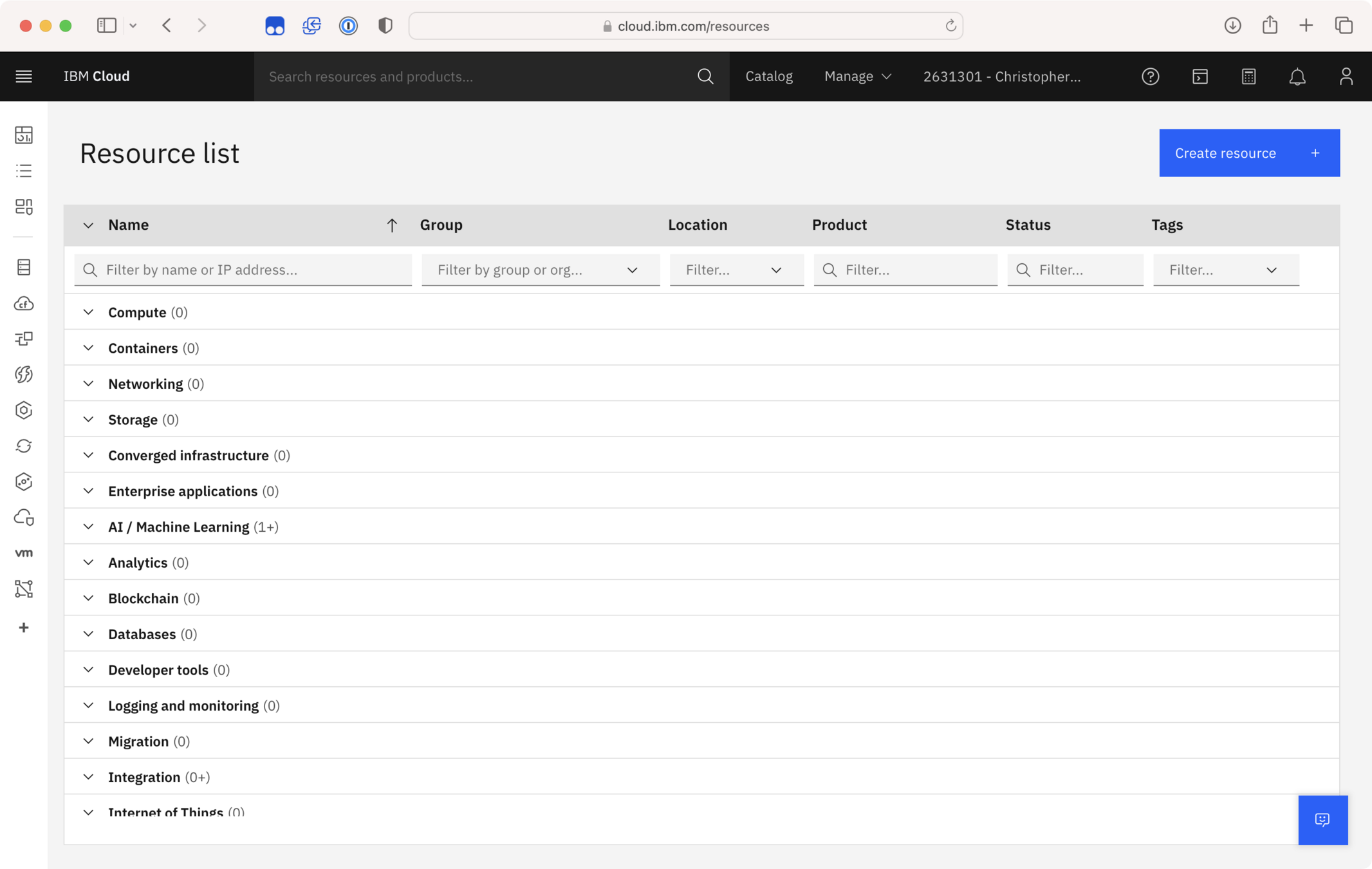Click the feedback chat button at the bottom right
This screenshot has width=1372, height=869.
1322,819
